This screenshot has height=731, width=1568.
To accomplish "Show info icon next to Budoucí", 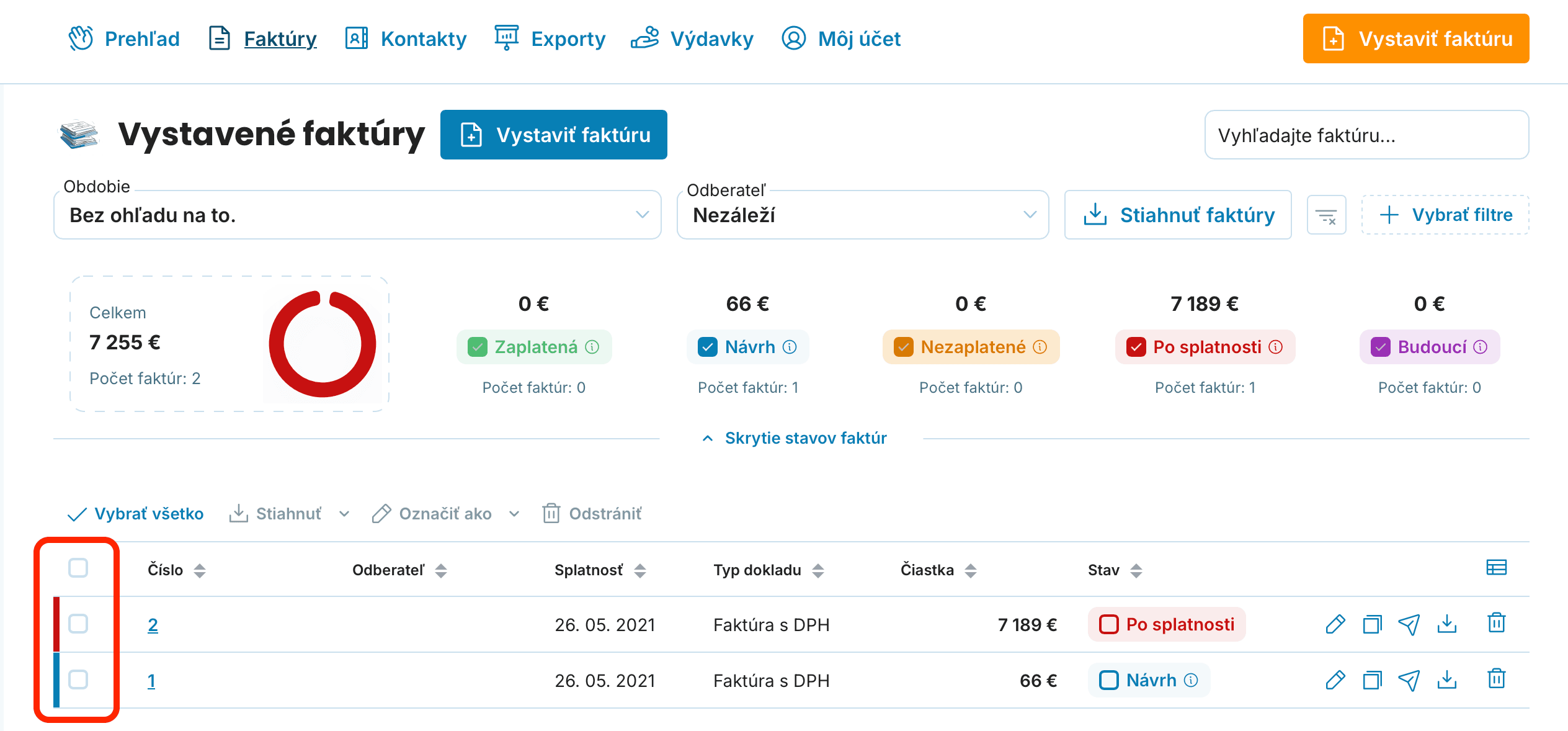I will (1481, 347).
